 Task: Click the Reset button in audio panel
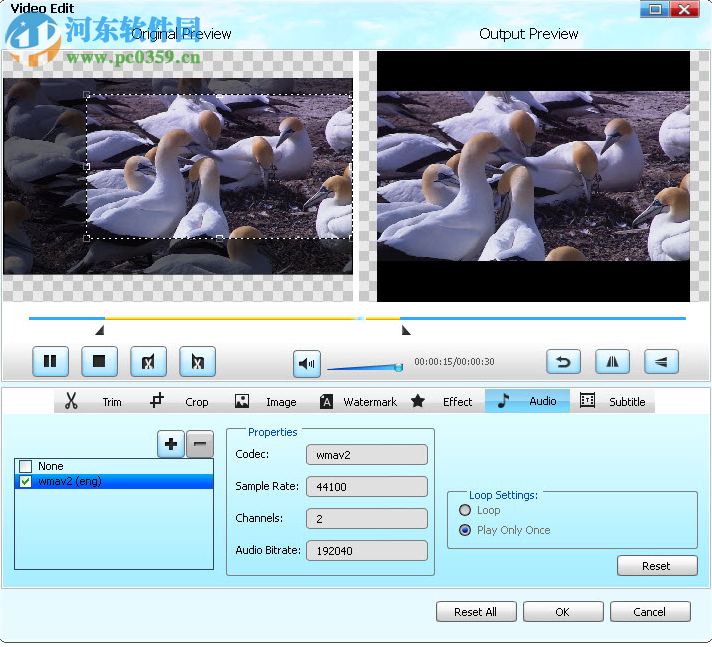[x=657, y=566]
